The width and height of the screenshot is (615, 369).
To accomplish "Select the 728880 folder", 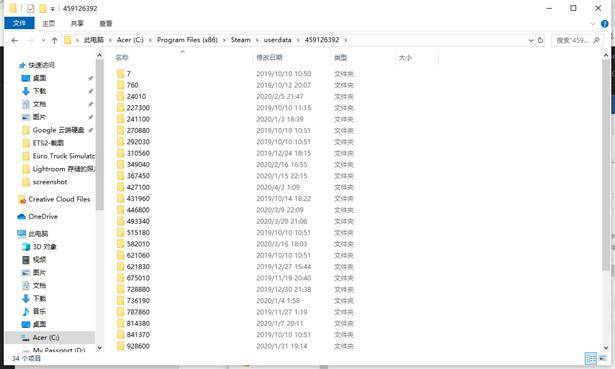I will 133,289.
